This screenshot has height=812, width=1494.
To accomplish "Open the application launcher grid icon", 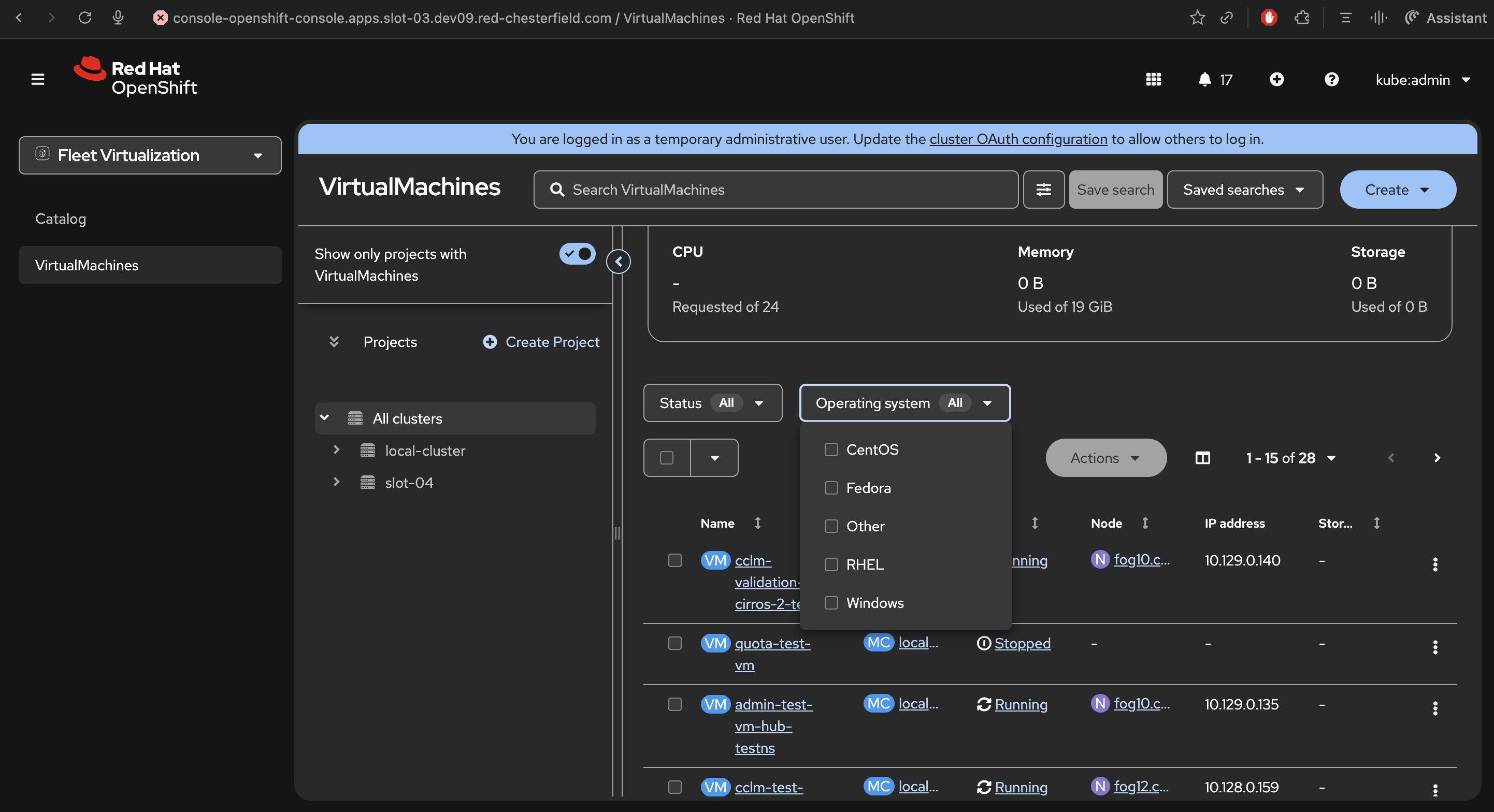I will [x=1153, y=79].
